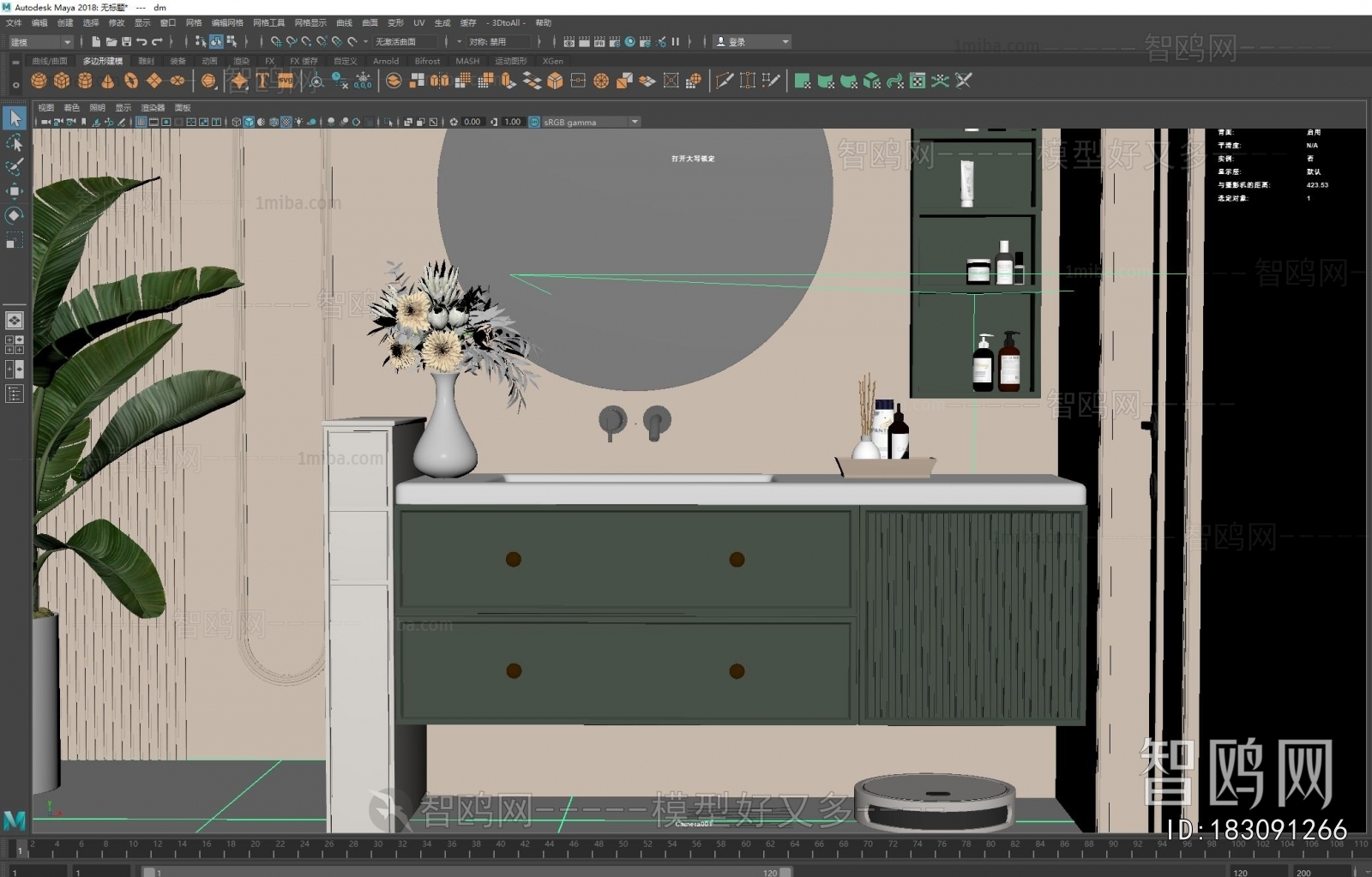Create a polygon cube from the shelf

point(62,81)
